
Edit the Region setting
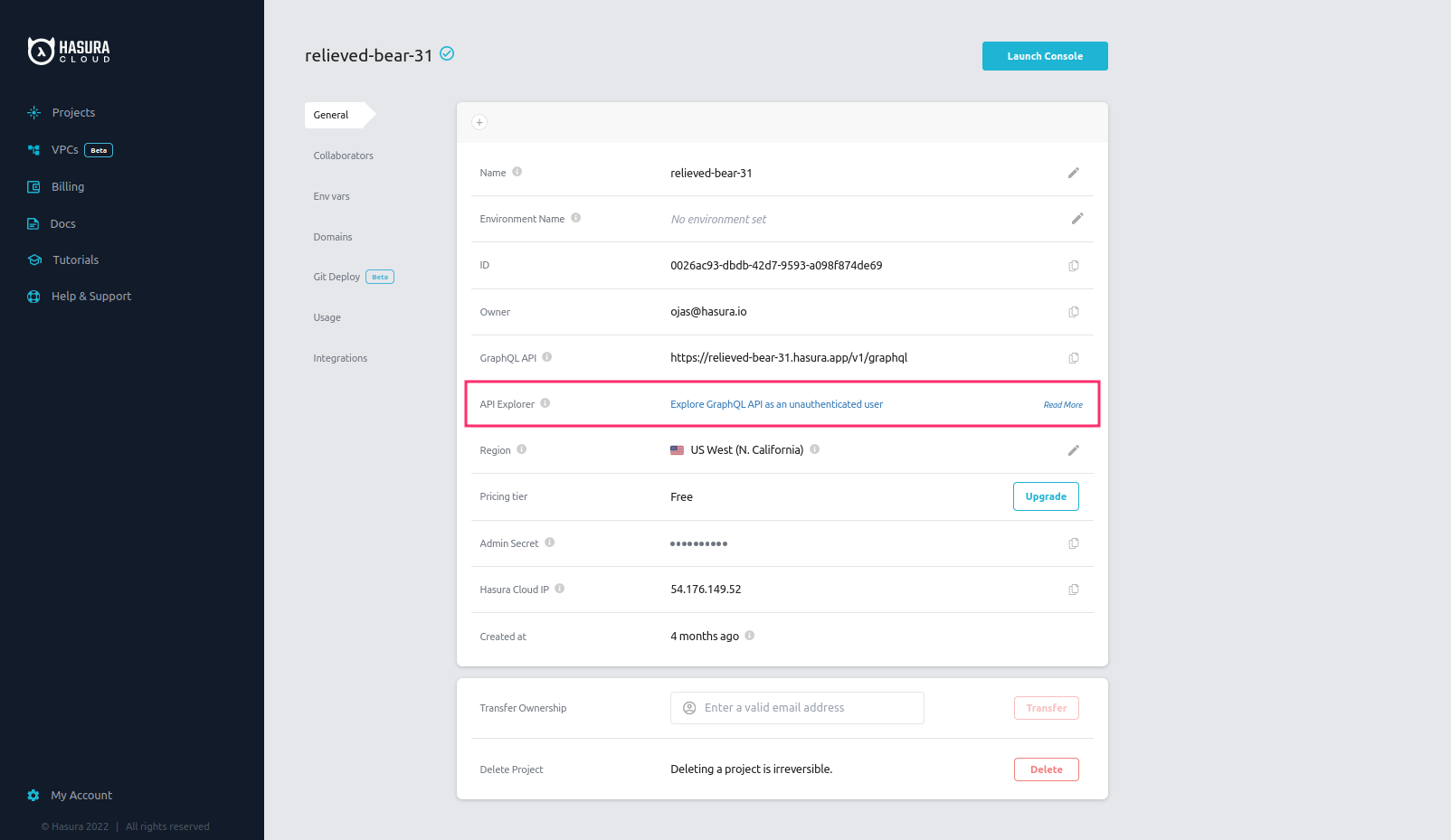point(1074,449)
